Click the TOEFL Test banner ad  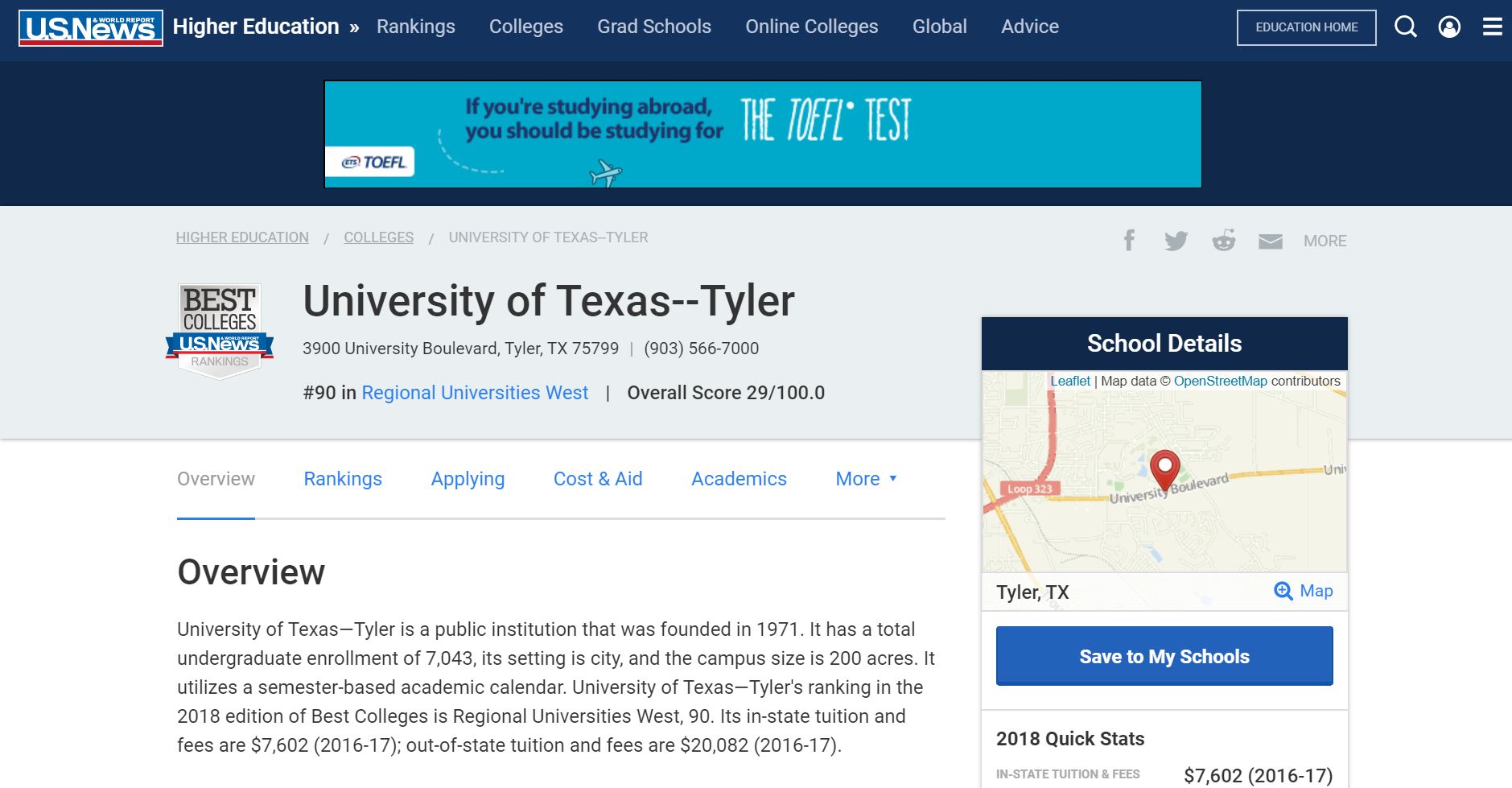762,134
